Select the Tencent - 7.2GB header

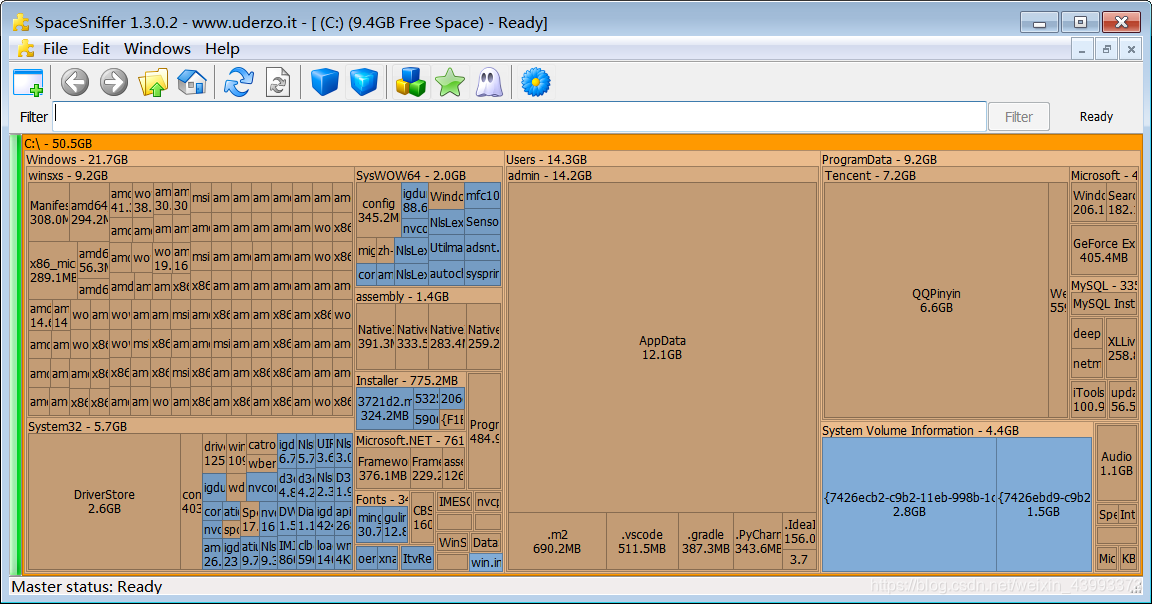coord(946,176)
